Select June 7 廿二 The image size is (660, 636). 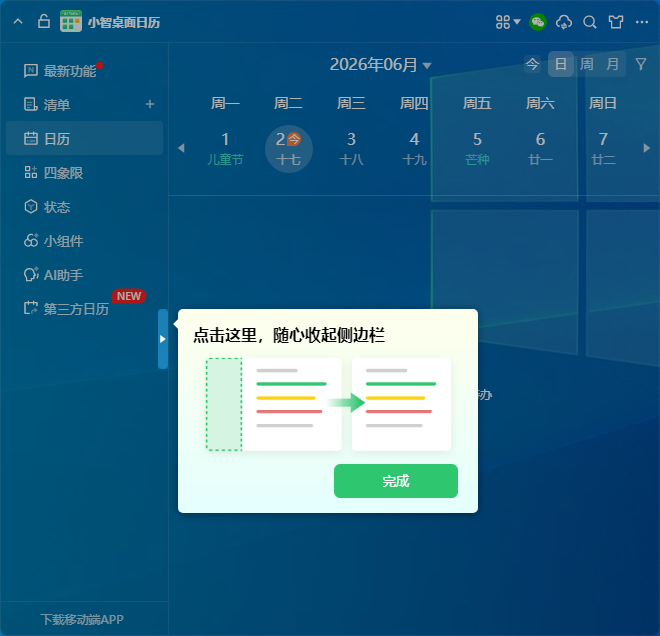point(603,149)
